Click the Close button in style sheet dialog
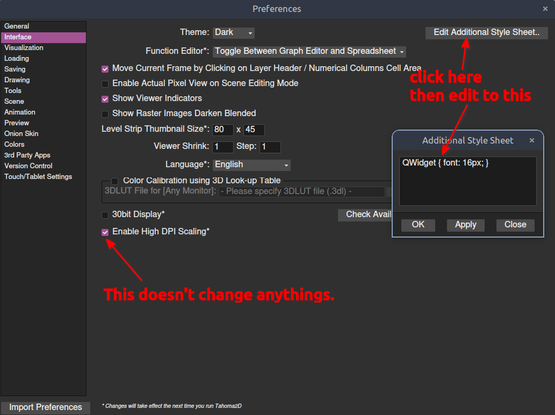Viewport: 555px width, 415px height. [515, 225]
